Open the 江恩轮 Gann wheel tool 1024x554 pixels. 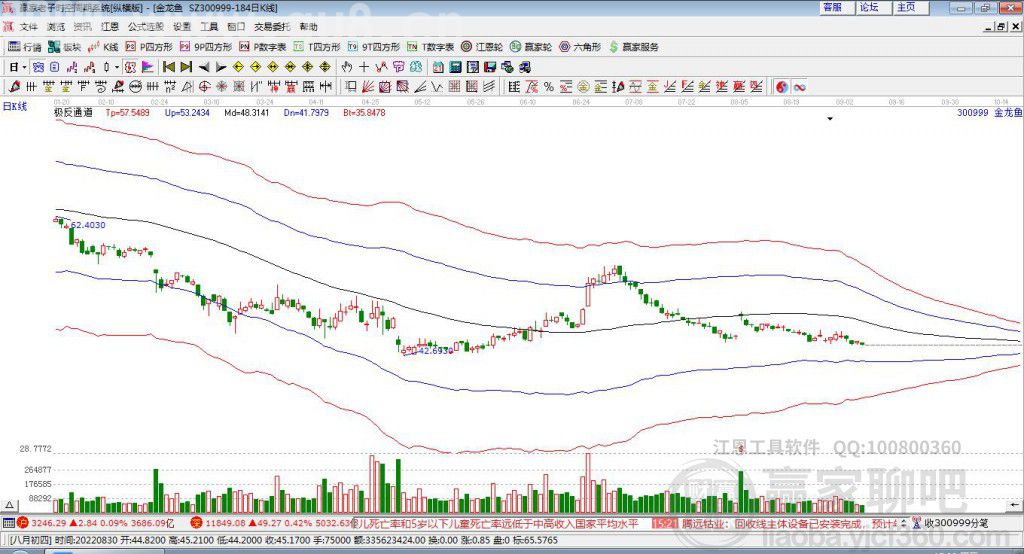point(482,47)
